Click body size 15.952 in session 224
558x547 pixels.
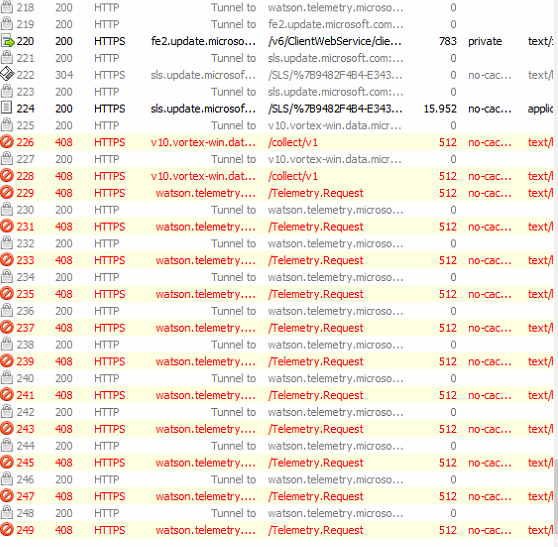[440, 109]
